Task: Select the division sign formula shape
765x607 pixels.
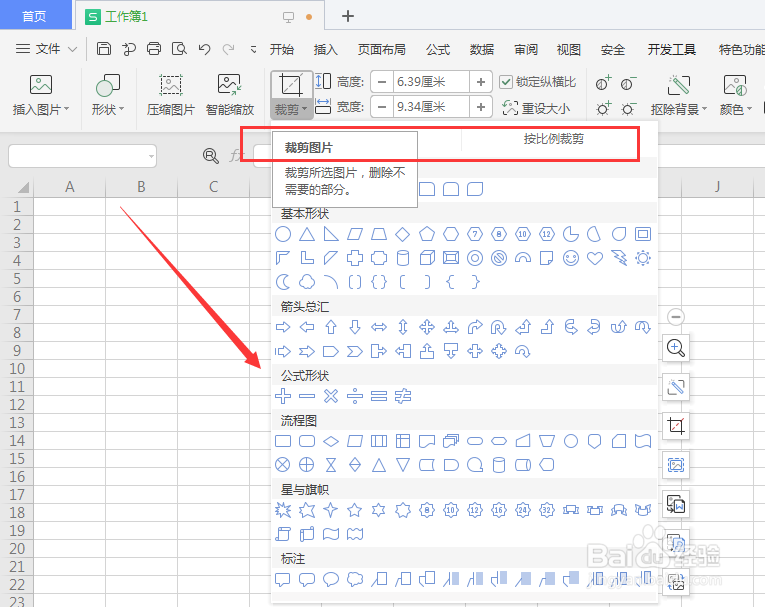Action: point(355,396)
